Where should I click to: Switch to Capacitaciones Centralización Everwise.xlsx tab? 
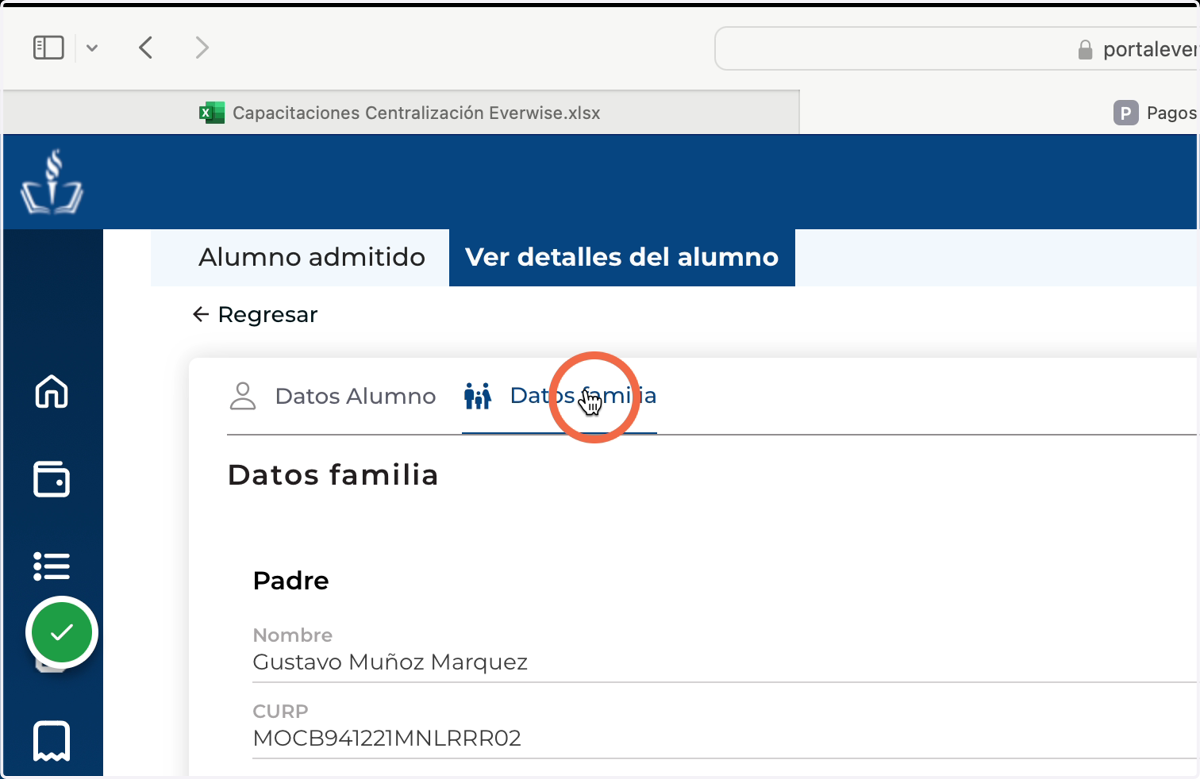pyautogui.click(x=401, y=112)
